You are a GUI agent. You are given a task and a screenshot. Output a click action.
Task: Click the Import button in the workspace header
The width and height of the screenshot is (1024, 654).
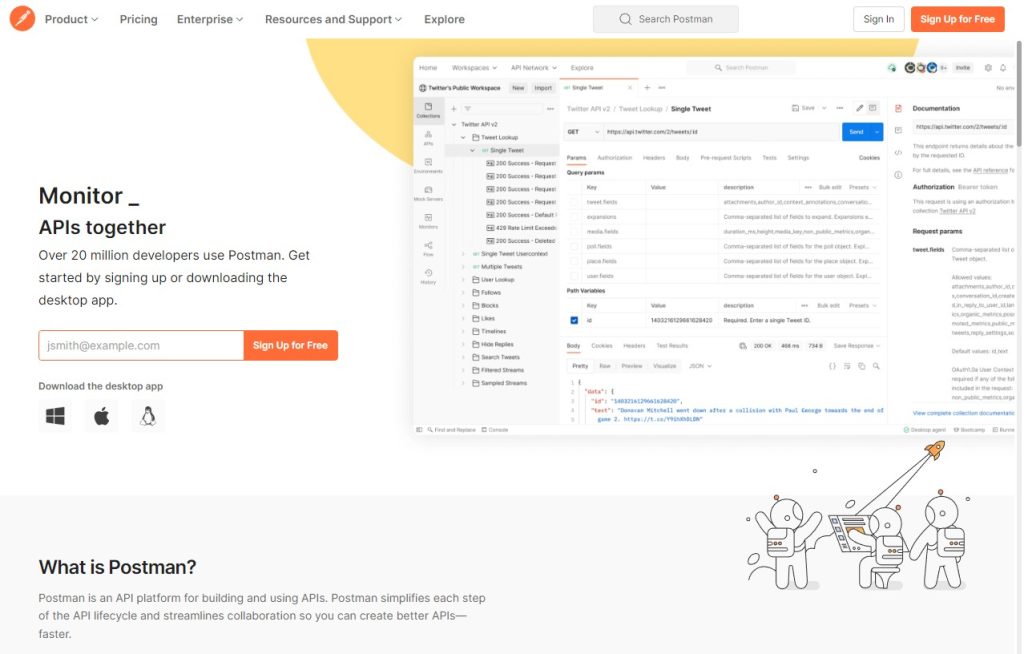tap(543, 88)
